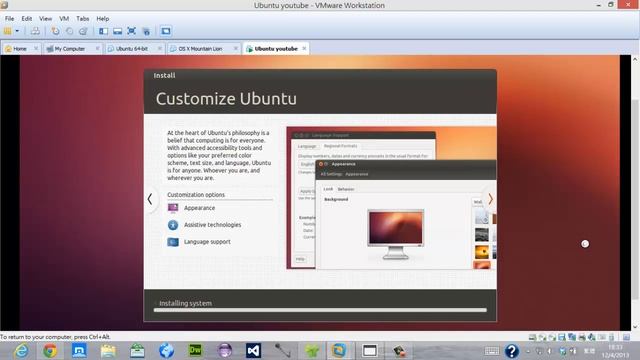Click the power on VM toolbar icon
This screenshot has width=640, height=360.
click(x=8, y=31)
